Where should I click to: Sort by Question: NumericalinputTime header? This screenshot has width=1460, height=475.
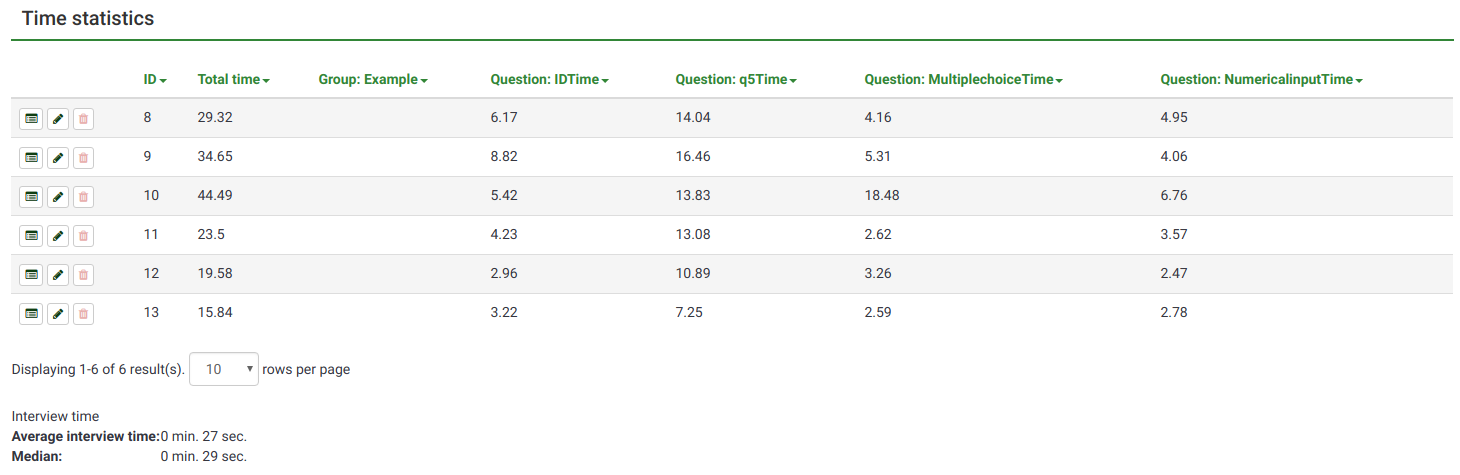point(1261,79)
